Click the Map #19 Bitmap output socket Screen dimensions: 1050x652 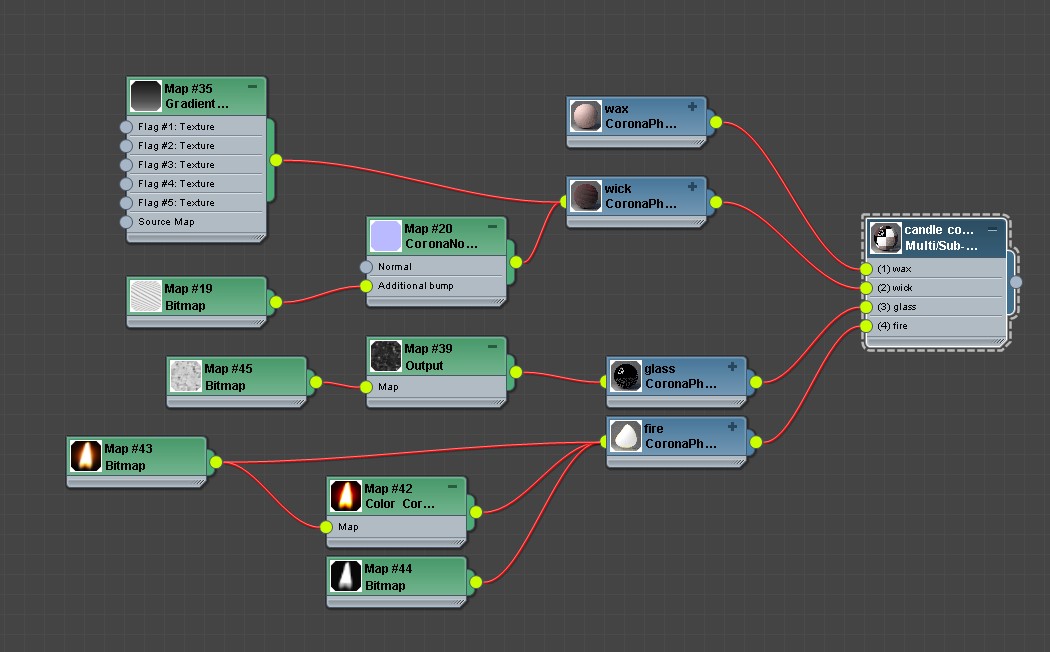(276, 302)
